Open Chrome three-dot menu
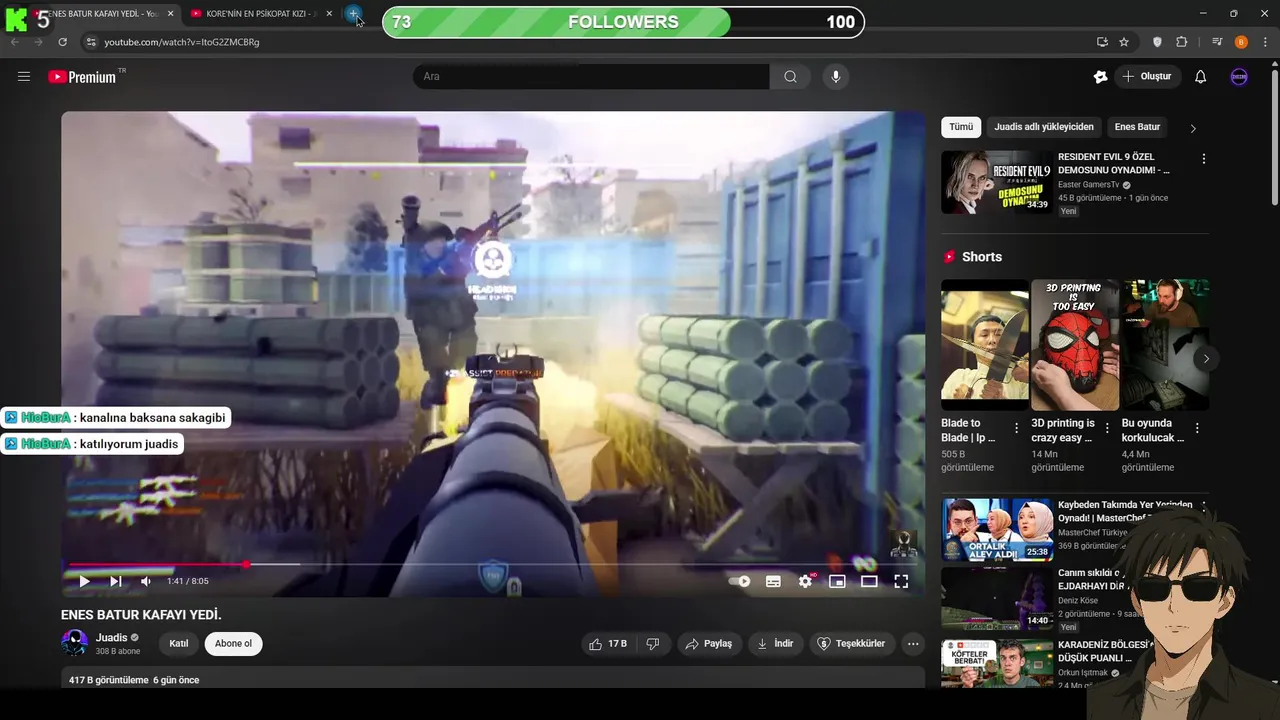The image size is (1280, 720). (x=1265, y=42)
